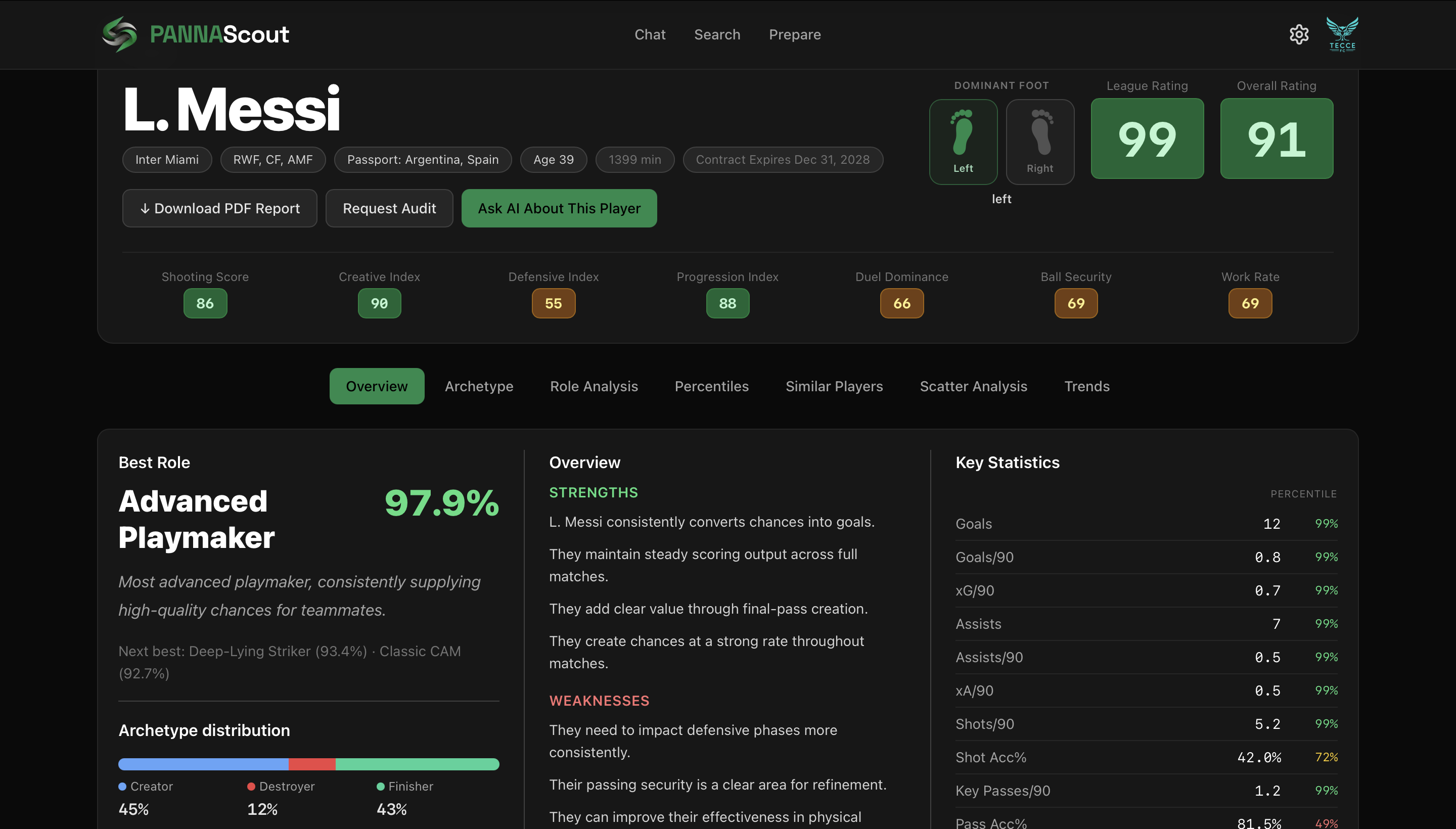Screen dimensions: 1456x829
Task: Click the Request Audit button
Action: coord(389,208)
